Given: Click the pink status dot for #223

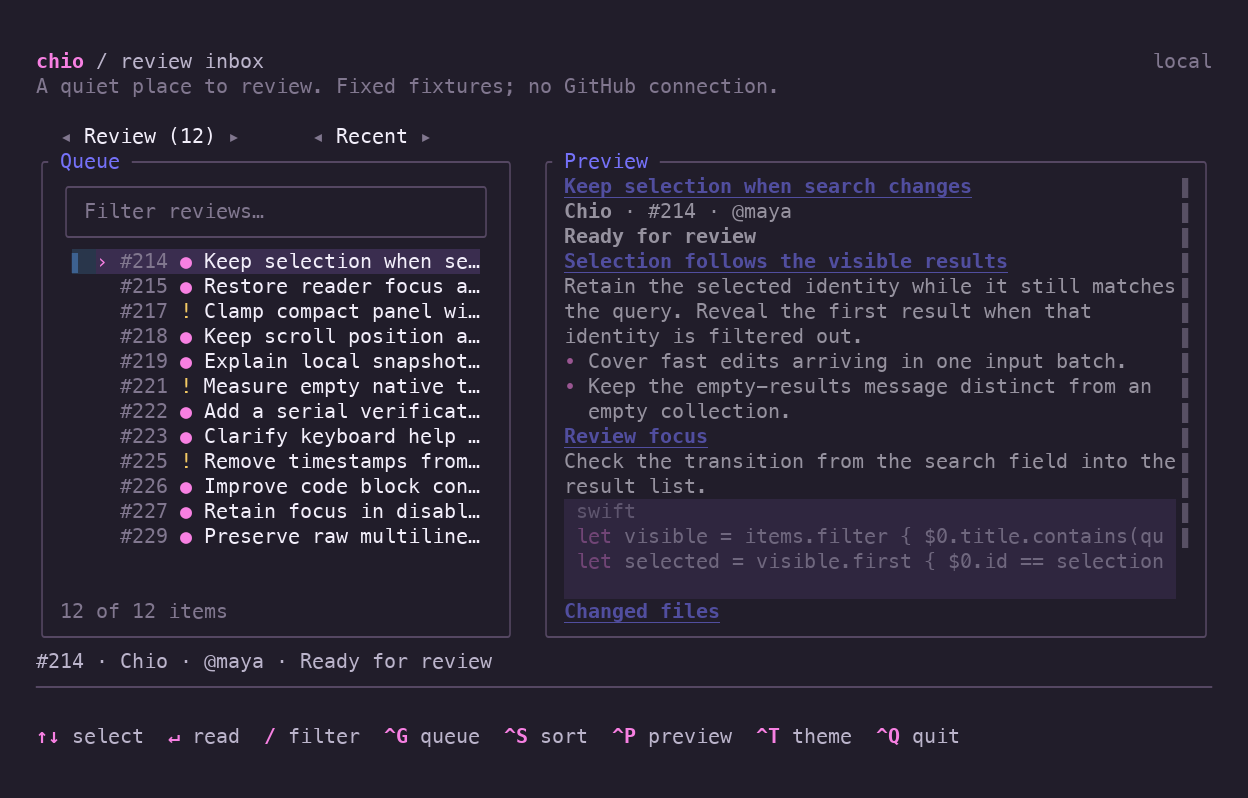Looking at the screenshot, I should [x=186, y=438].
